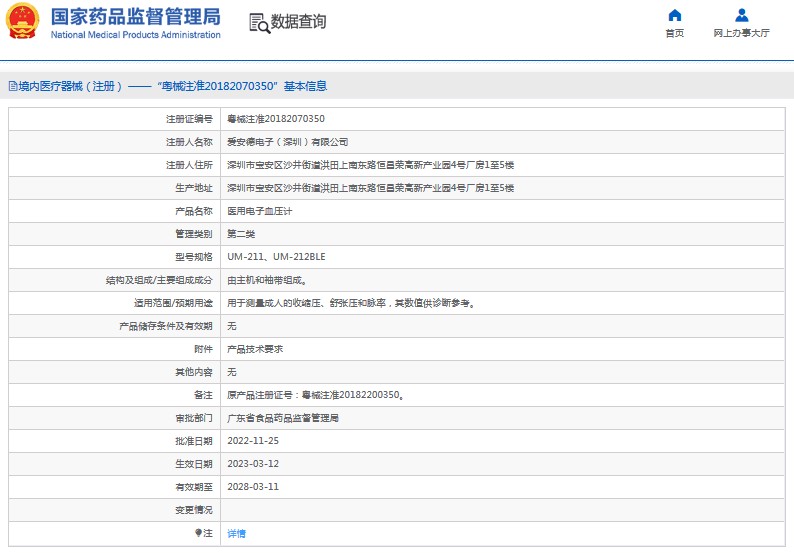Click 无 in the 其他内容 row

pos(232,372)
